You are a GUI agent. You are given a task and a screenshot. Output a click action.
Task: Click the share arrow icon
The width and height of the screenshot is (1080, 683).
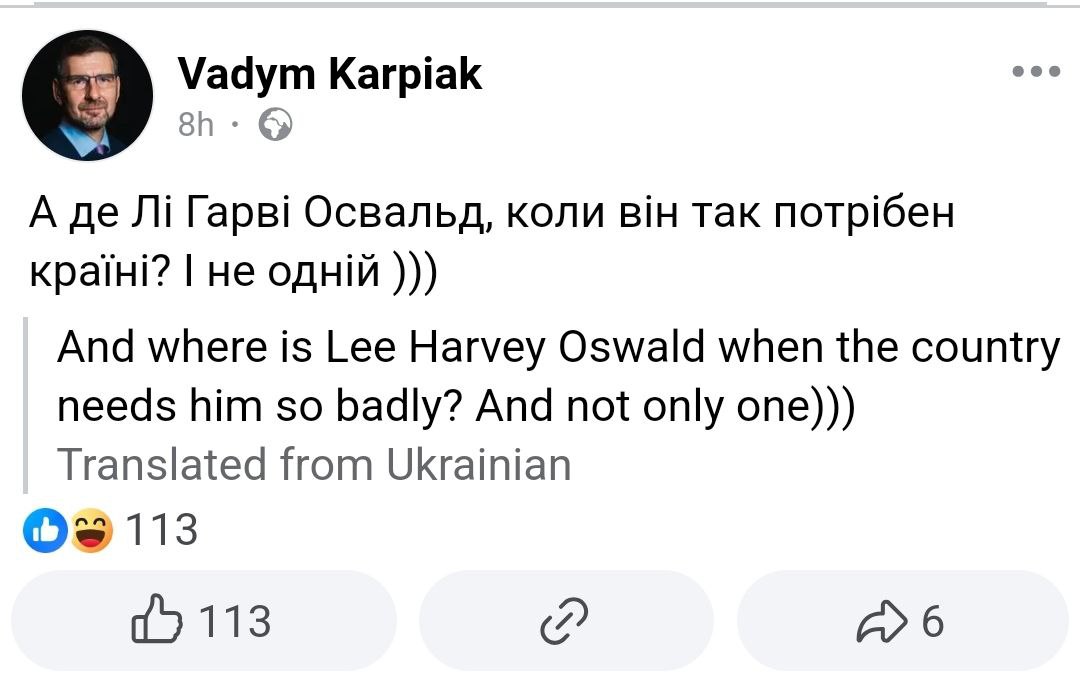(x=877, y=623)
